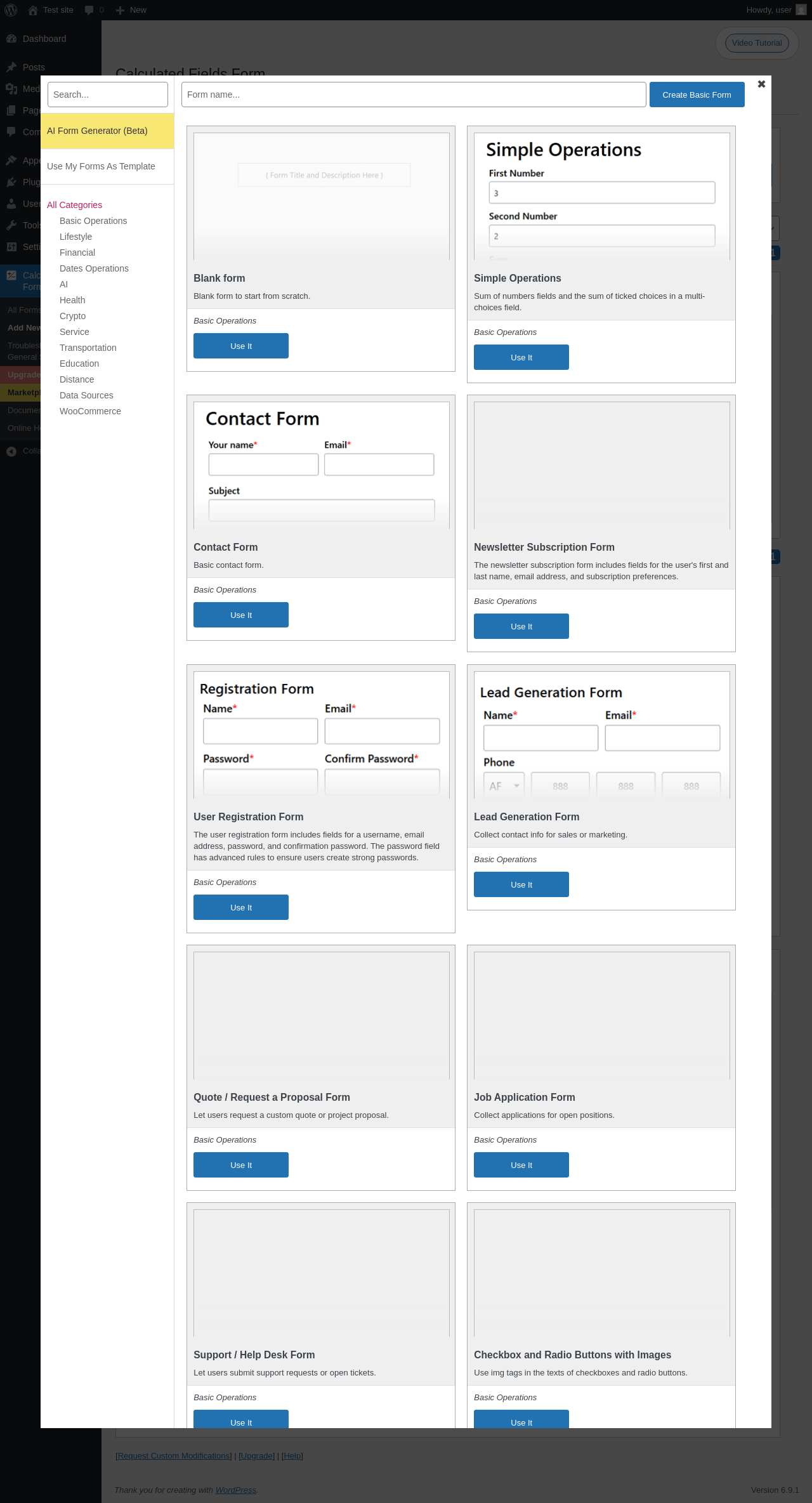Pick the Data Sources category

(86, 395)
